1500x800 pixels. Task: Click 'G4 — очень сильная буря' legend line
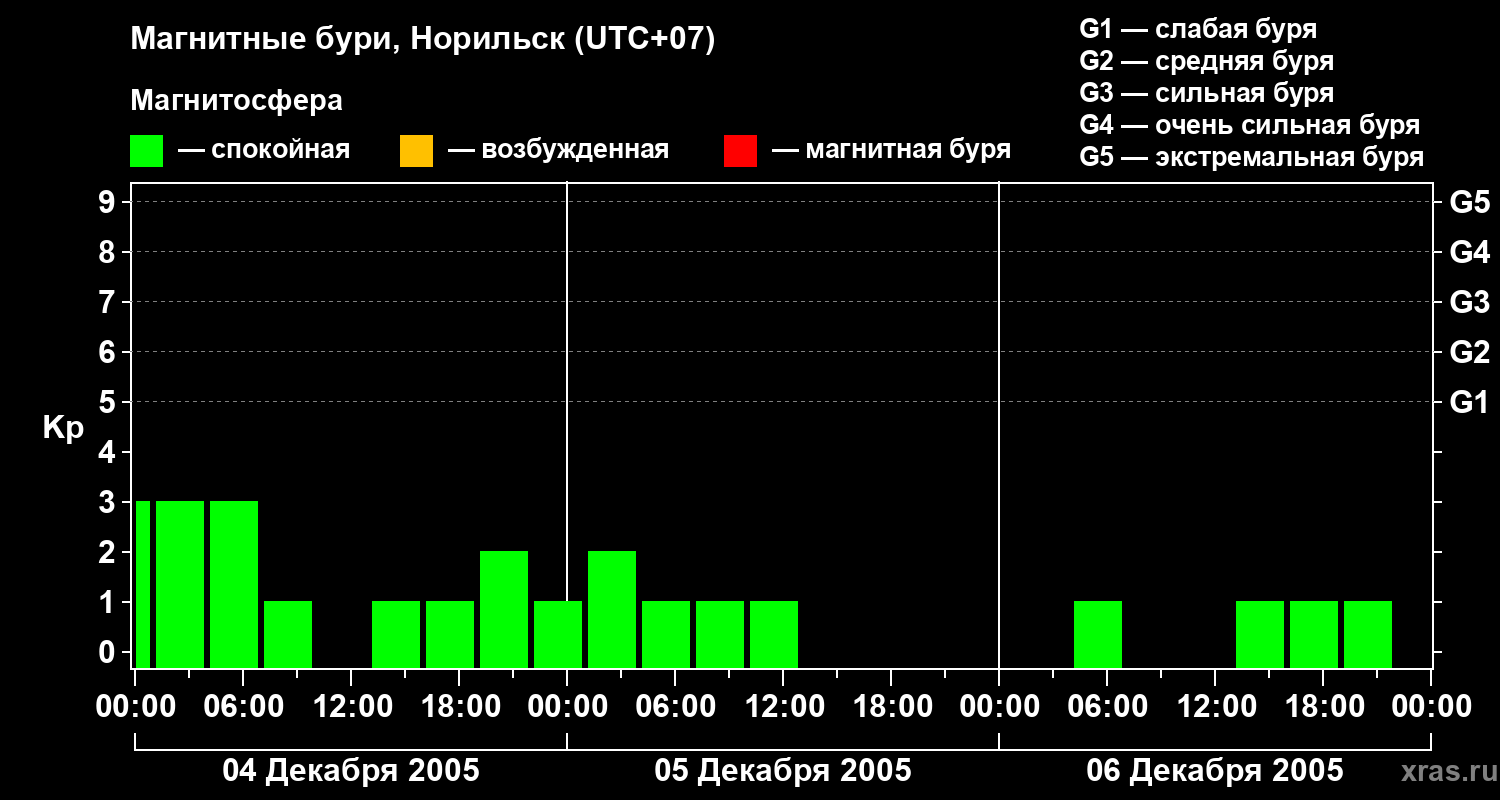tap(1250, 125)
